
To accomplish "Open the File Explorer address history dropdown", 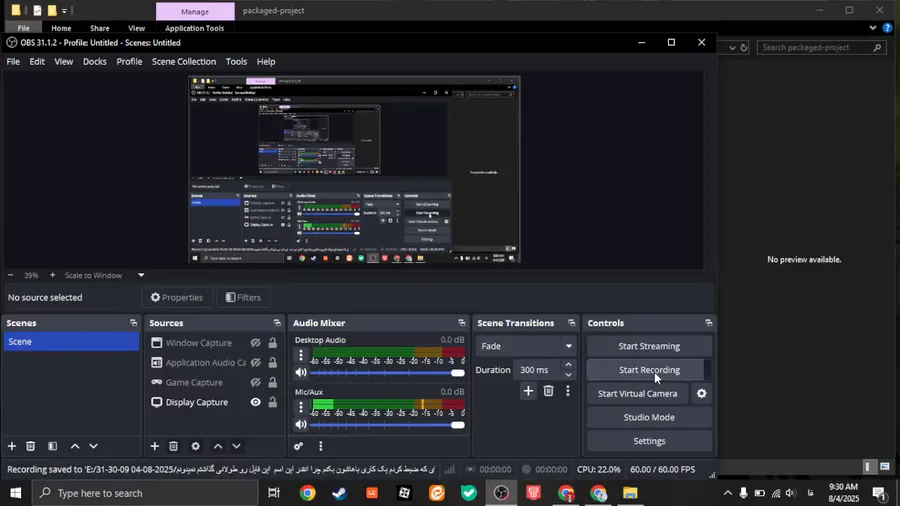I will (732, 48).
